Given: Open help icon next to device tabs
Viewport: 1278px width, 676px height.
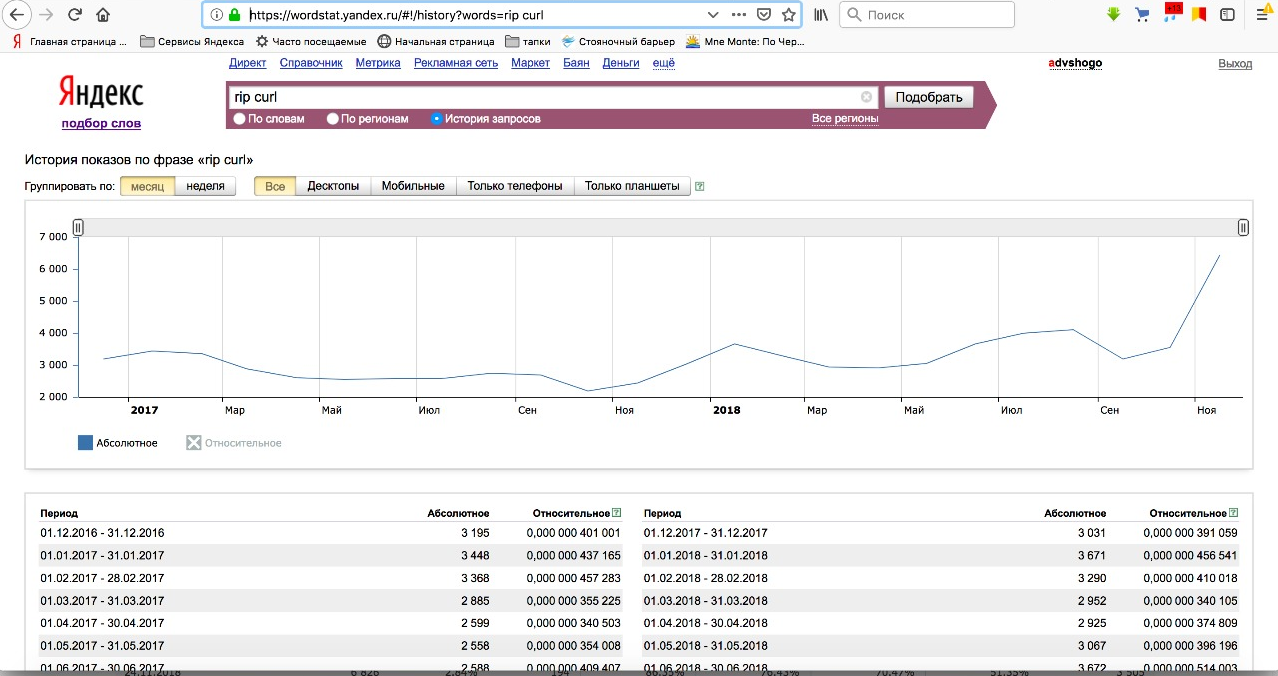Looking at the screenshot, I should click(699, 186).
